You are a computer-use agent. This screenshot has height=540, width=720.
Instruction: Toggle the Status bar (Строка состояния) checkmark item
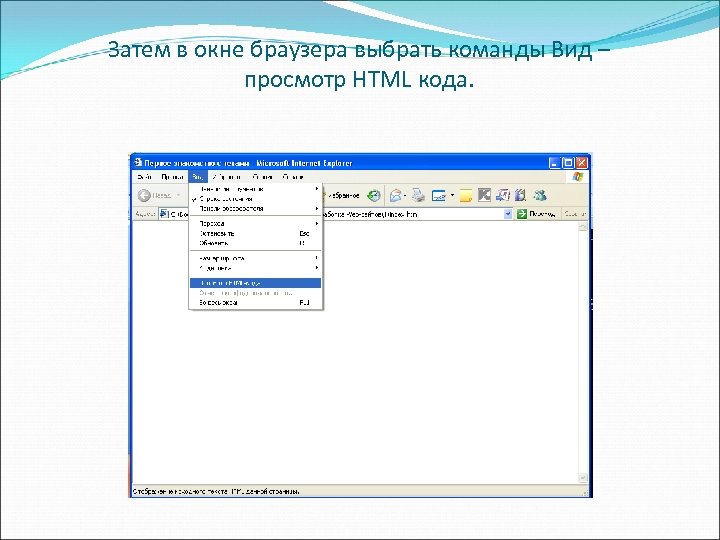[x=256, y=199]
